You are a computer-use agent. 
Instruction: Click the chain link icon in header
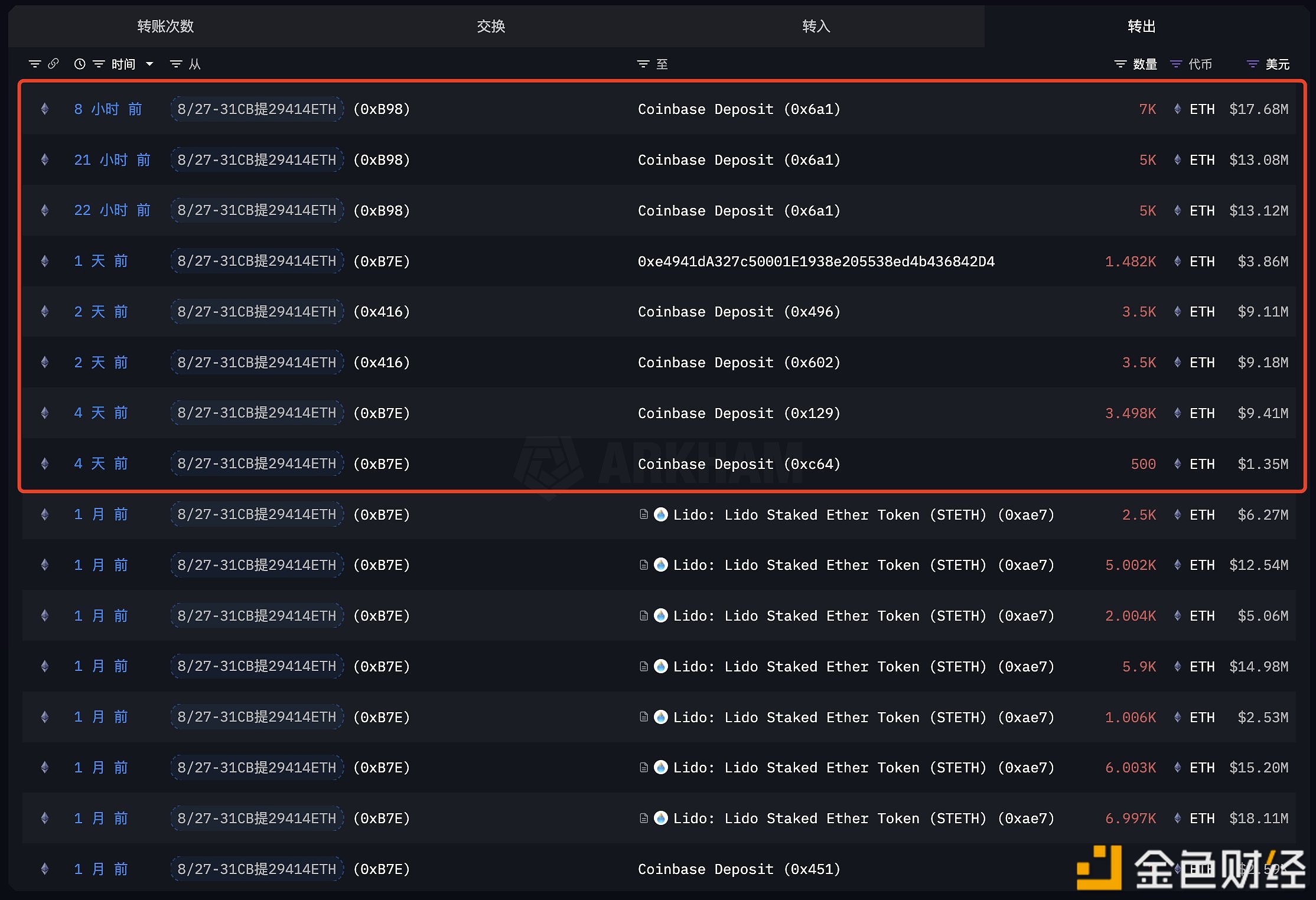(53, 64)
